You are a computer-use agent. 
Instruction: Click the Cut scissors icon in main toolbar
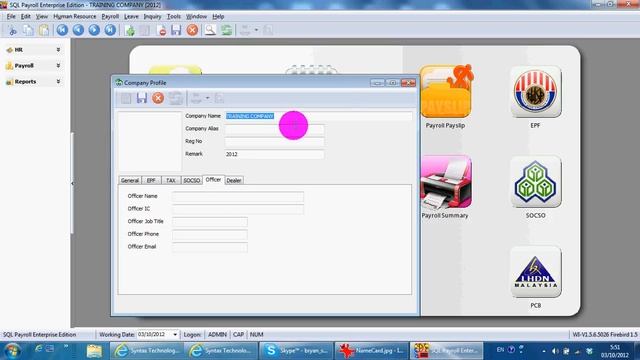pyautogui.click(x=12, y=30)
